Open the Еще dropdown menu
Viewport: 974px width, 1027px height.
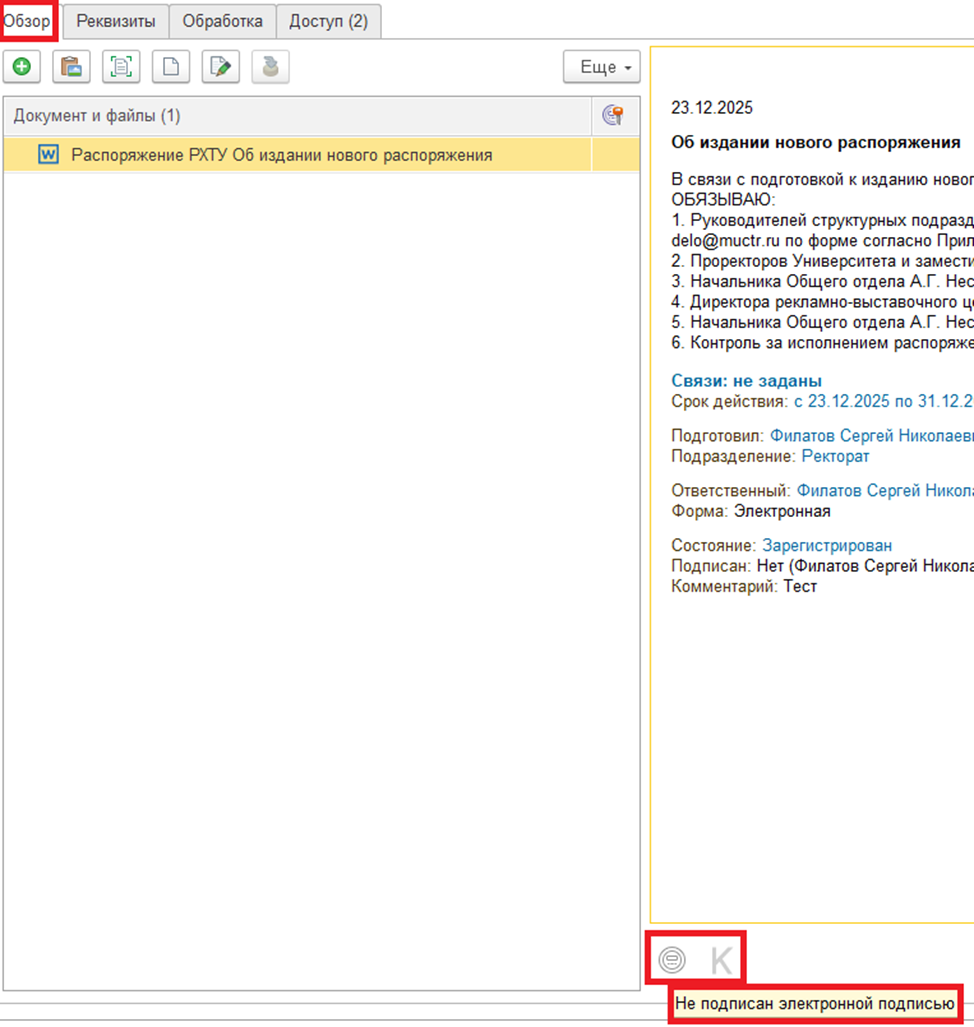pos(601,67)
